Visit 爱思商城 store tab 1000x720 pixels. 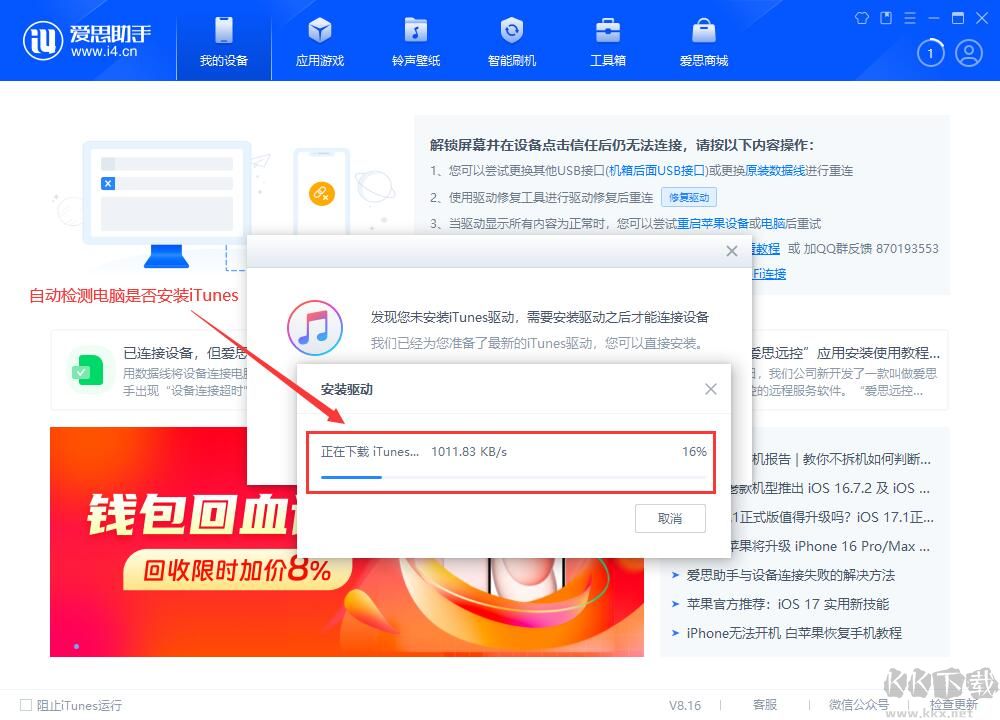pyautogui.click(x=703, y=41)
